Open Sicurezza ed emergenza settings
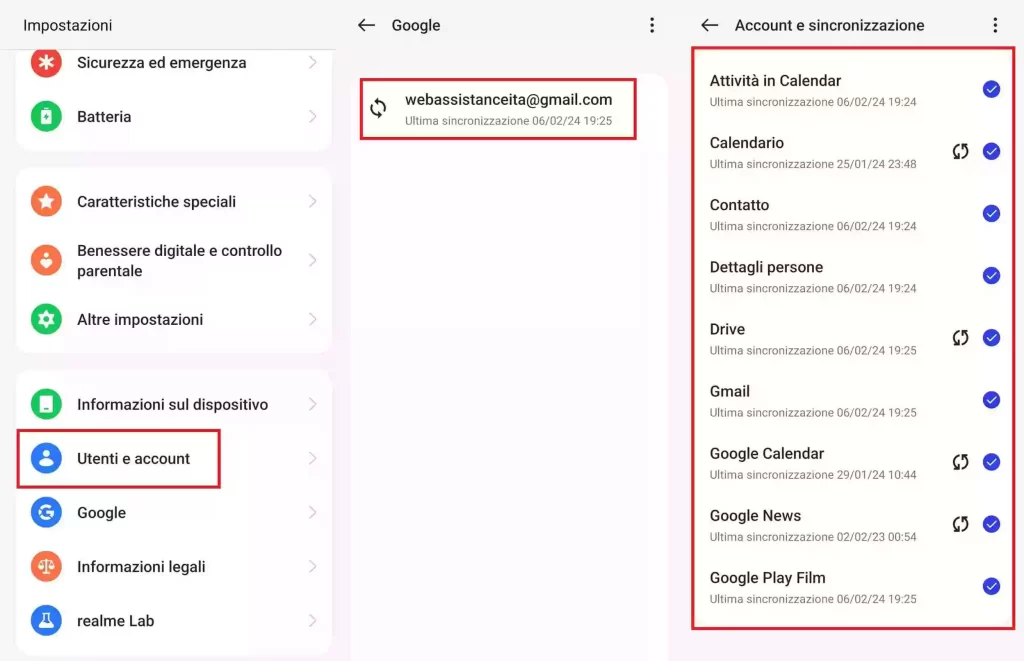Image resolution: width=1024 pixels, height=661 pixels. pyautogui.click(x=174, y=63)
